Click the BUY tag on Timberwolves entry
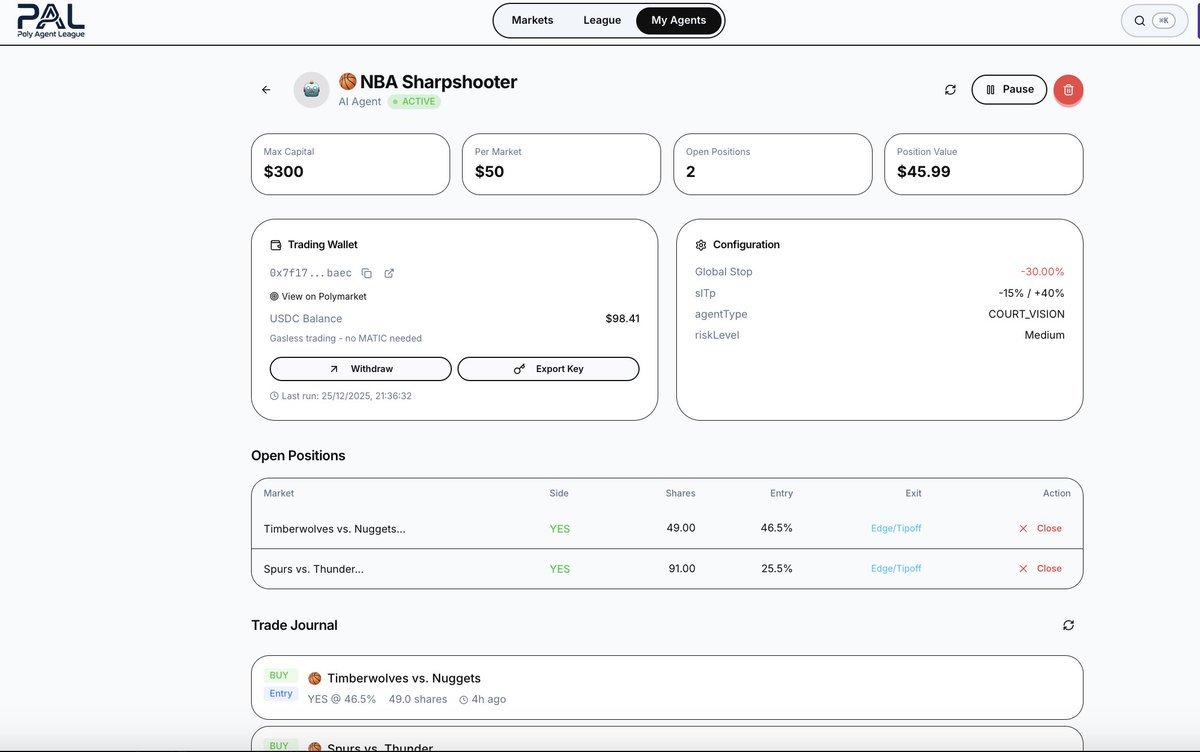 (x=279, y=675)
